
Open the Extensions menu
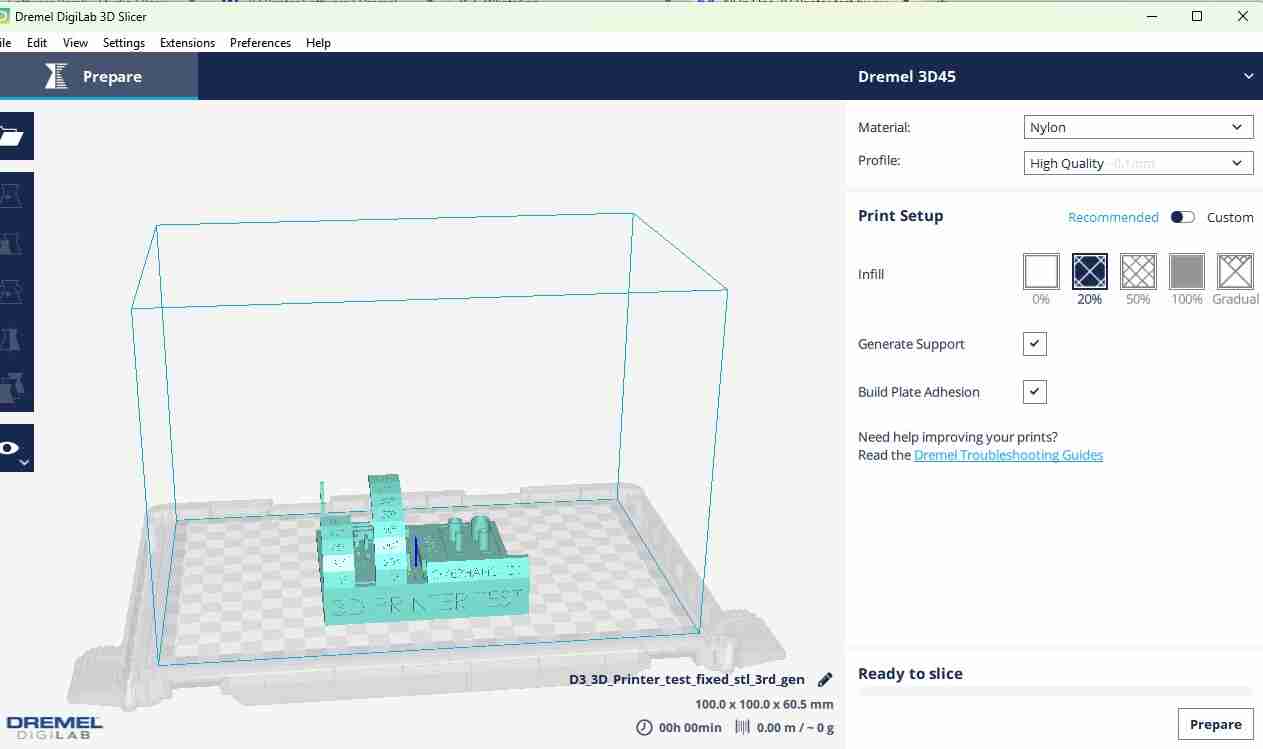(x=187, y=43)
